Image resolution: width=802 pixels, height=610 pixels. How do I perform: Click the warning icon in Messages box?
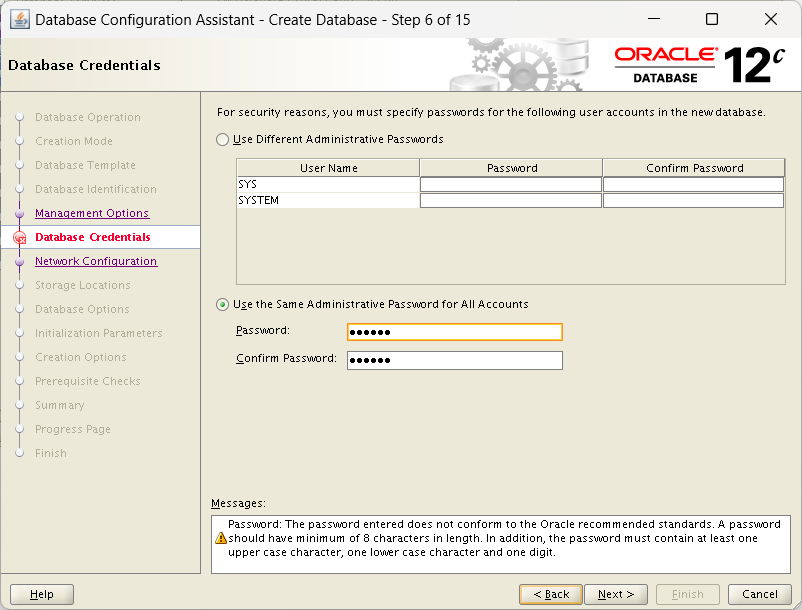(221, 538)
